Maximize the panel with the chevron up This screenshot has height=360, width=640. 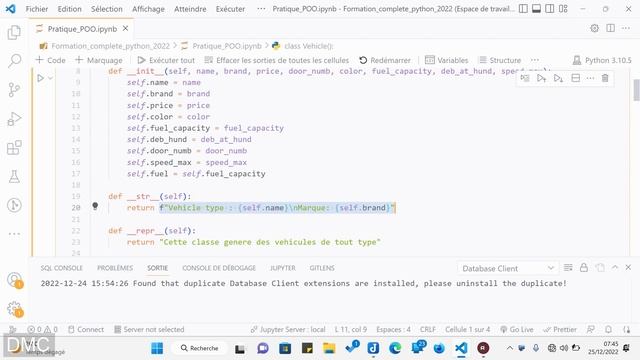coord(615,267)
